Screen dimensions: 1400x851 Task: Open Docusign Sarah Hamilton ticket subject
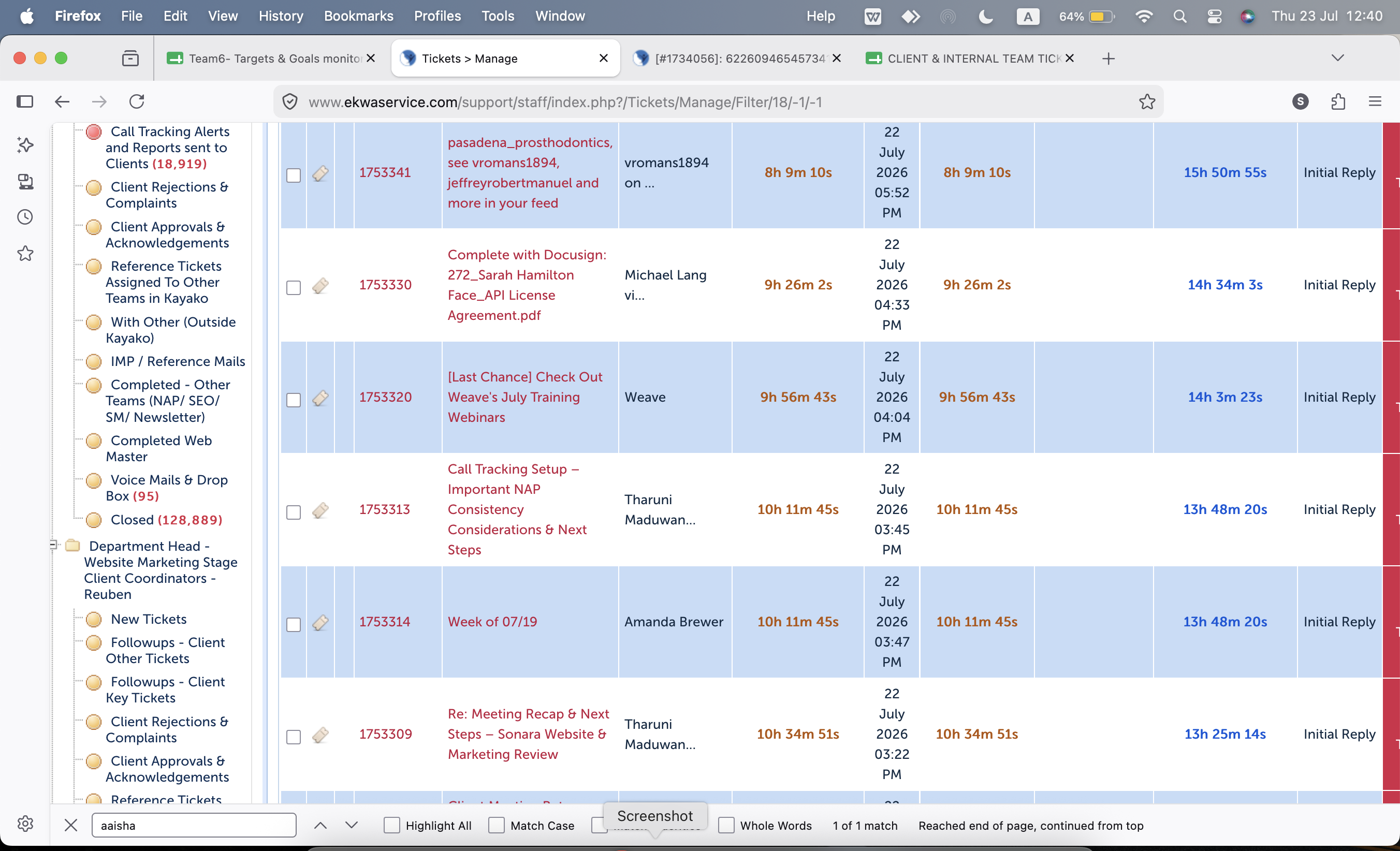pyautogui.click(x=527, y=285)
